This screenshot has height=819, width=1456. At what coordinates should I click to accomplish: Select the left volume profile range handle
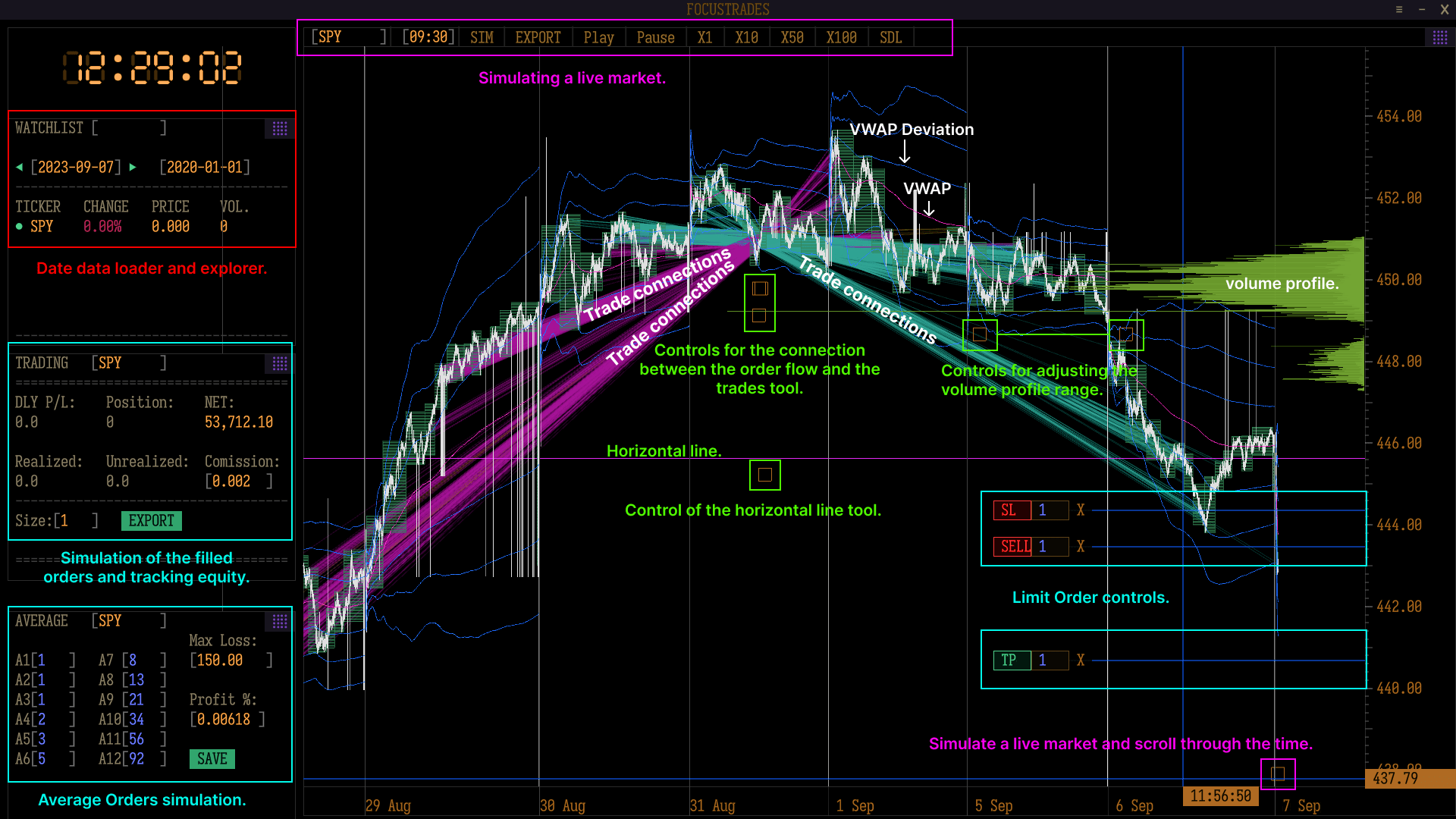point(980,334)
